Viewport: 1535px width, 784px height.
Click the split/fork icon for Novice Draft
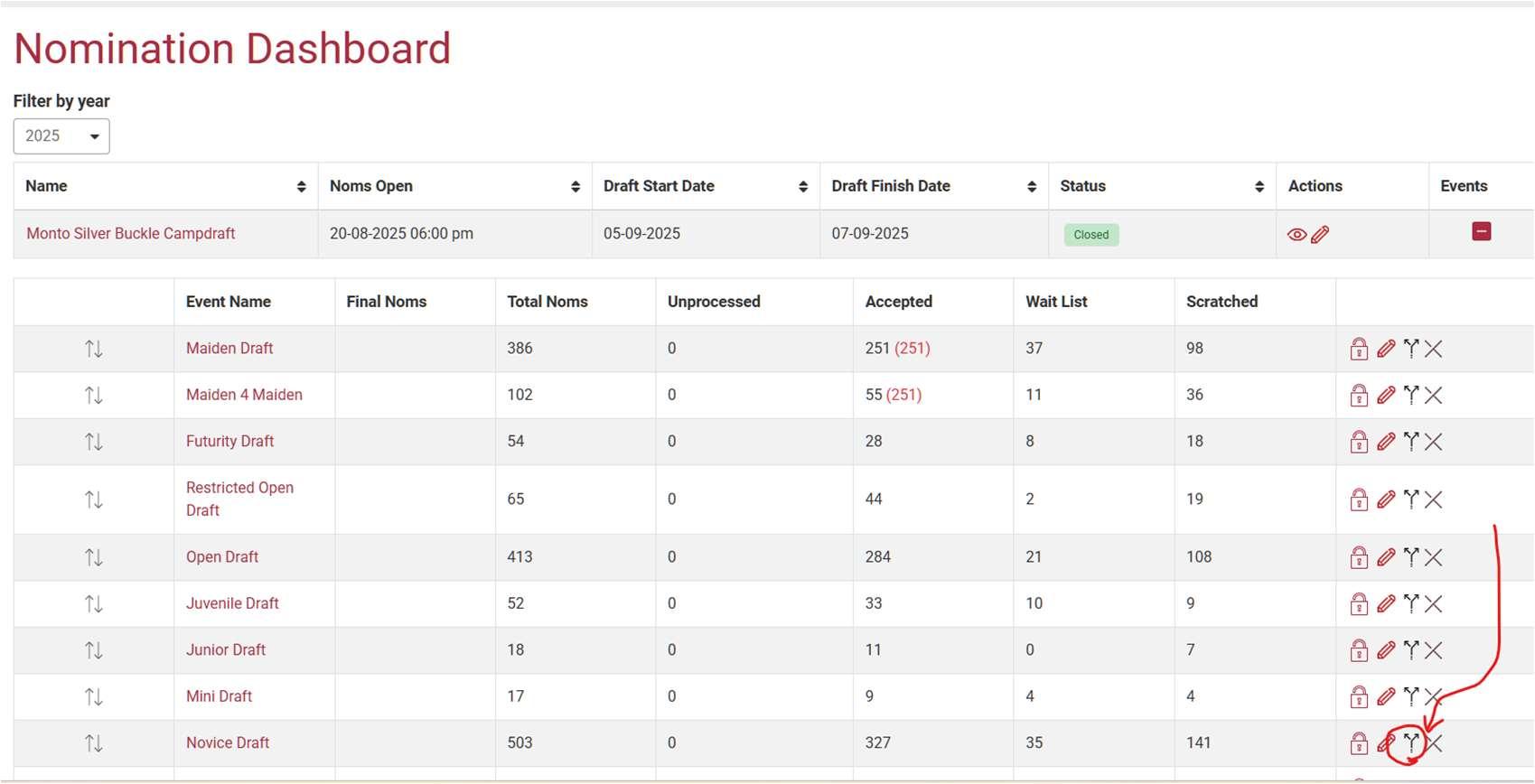pyautogui.click(x=1411, y=743)
